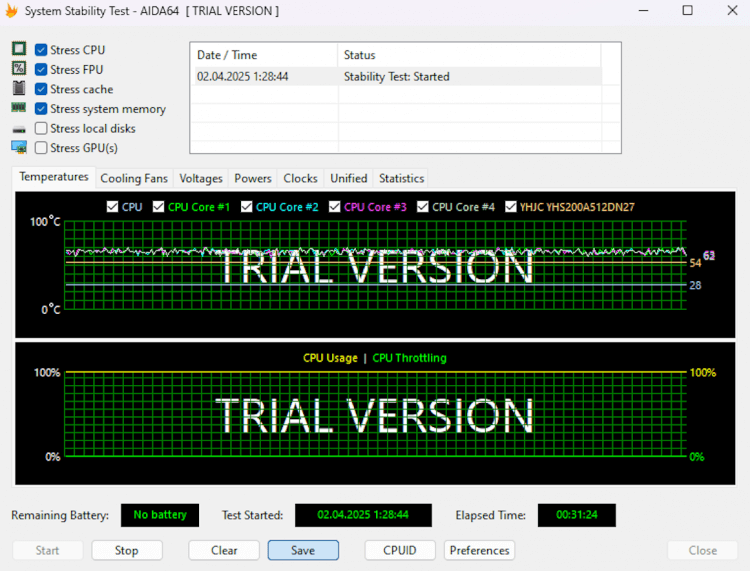Click the Status column header
The width and height of the screenshot is (750, 571).
469,55
